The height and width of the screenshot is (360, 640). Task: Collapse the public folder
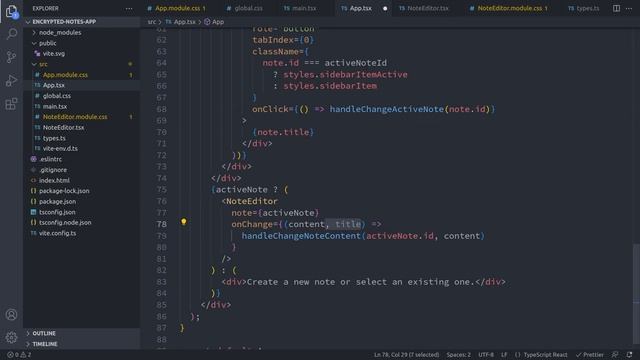click(x=82, y=43)
